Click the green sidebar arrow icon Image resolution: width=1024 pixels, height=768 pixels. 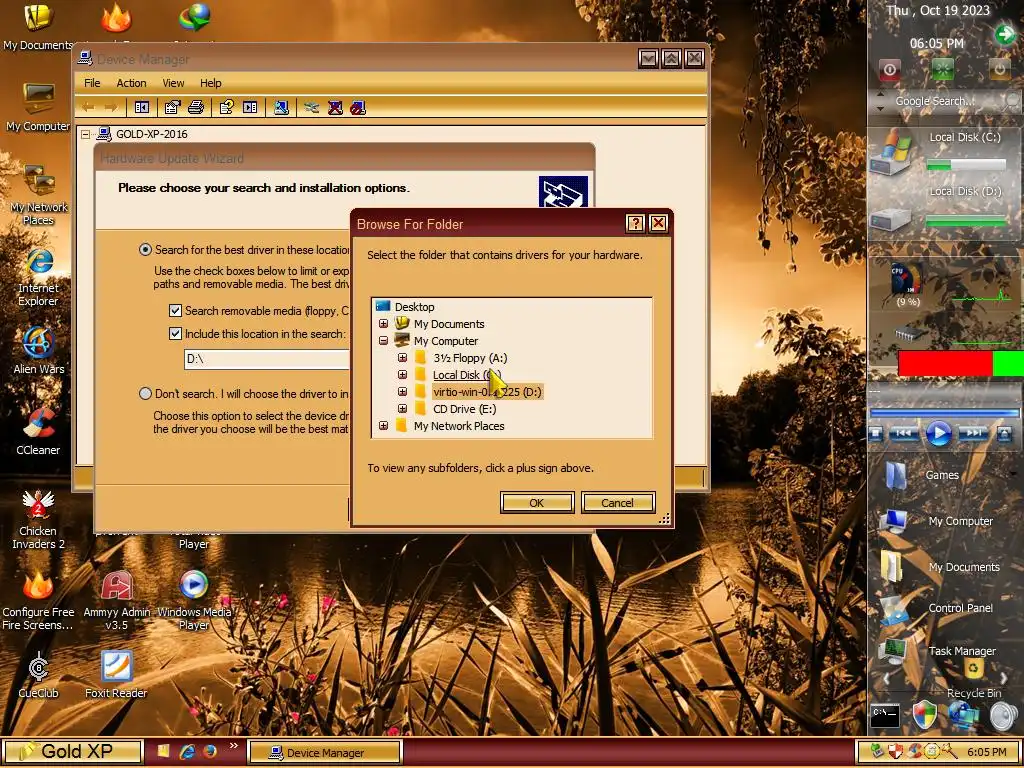pyautogui.click(x=1004, y=35)
